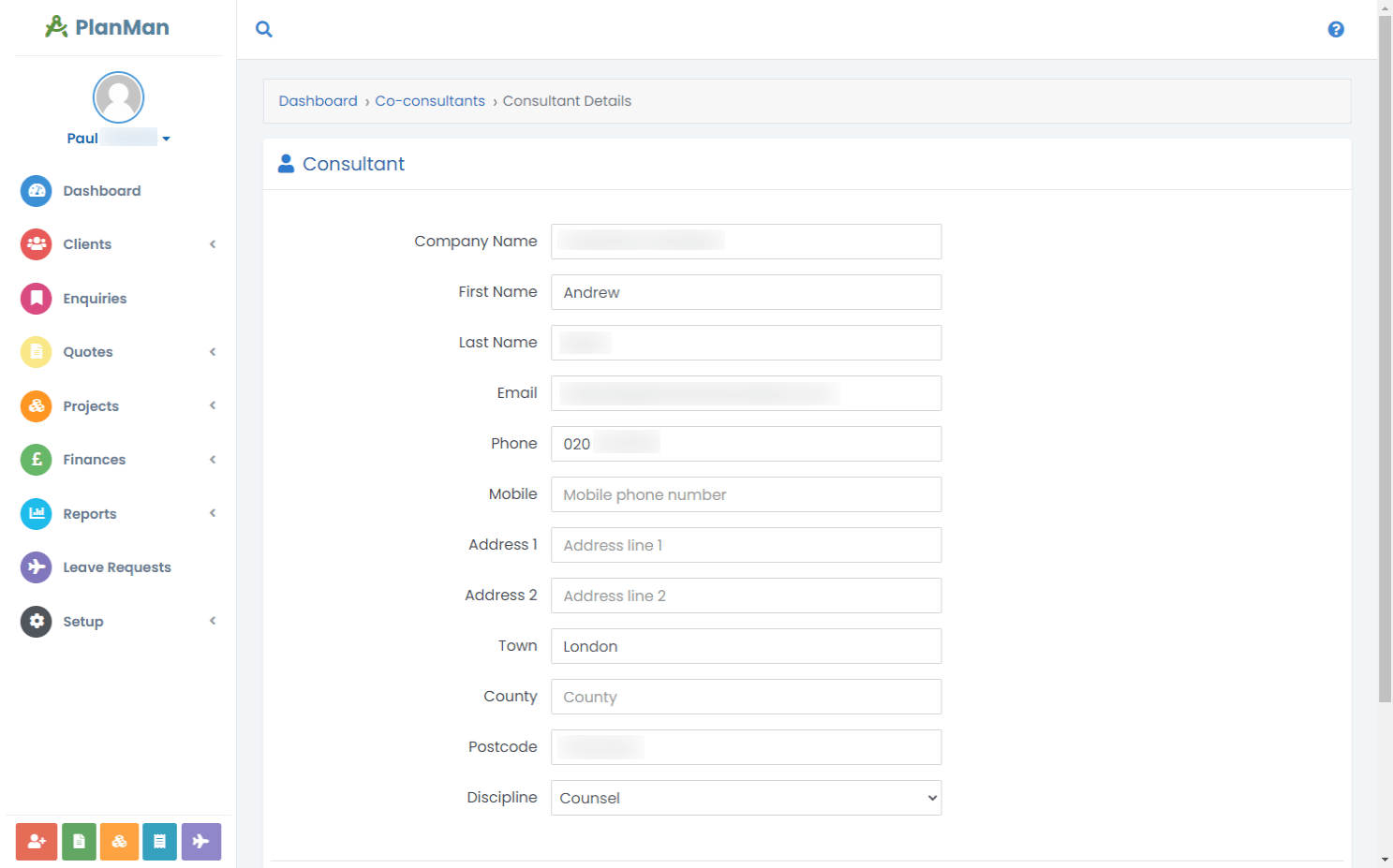The image size is (1393, 868).
Task: Expand the Reports submenu chevron
Action: [213, 513]
